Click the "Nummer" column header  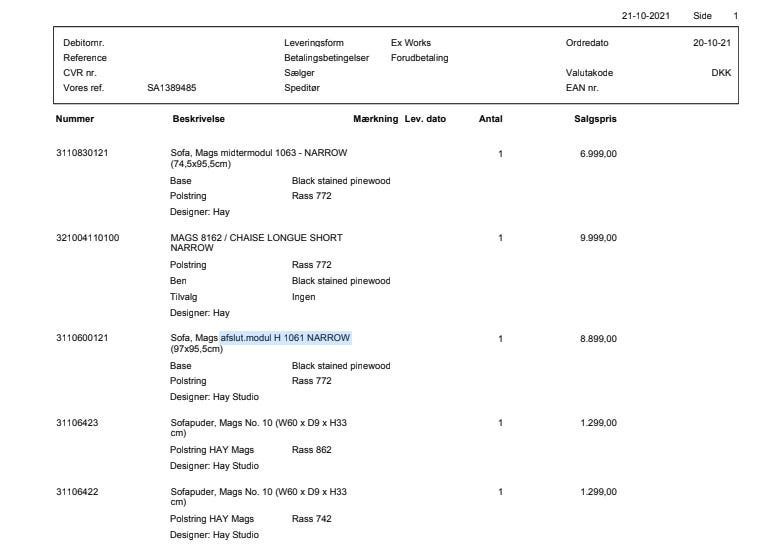click(x=75, y=119)
